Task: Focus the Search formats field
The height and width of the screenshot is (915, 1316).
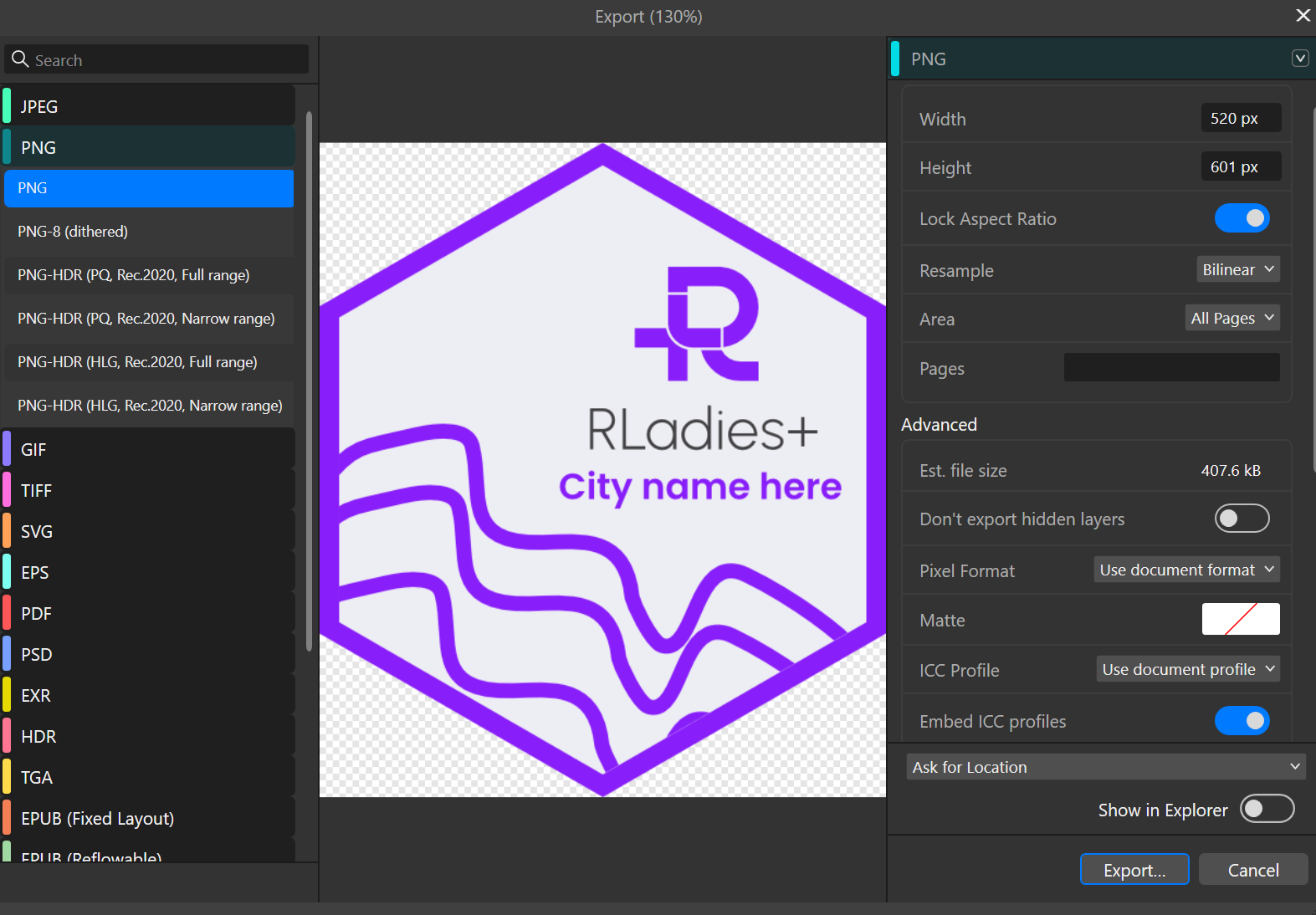Action: pos(156,59)
